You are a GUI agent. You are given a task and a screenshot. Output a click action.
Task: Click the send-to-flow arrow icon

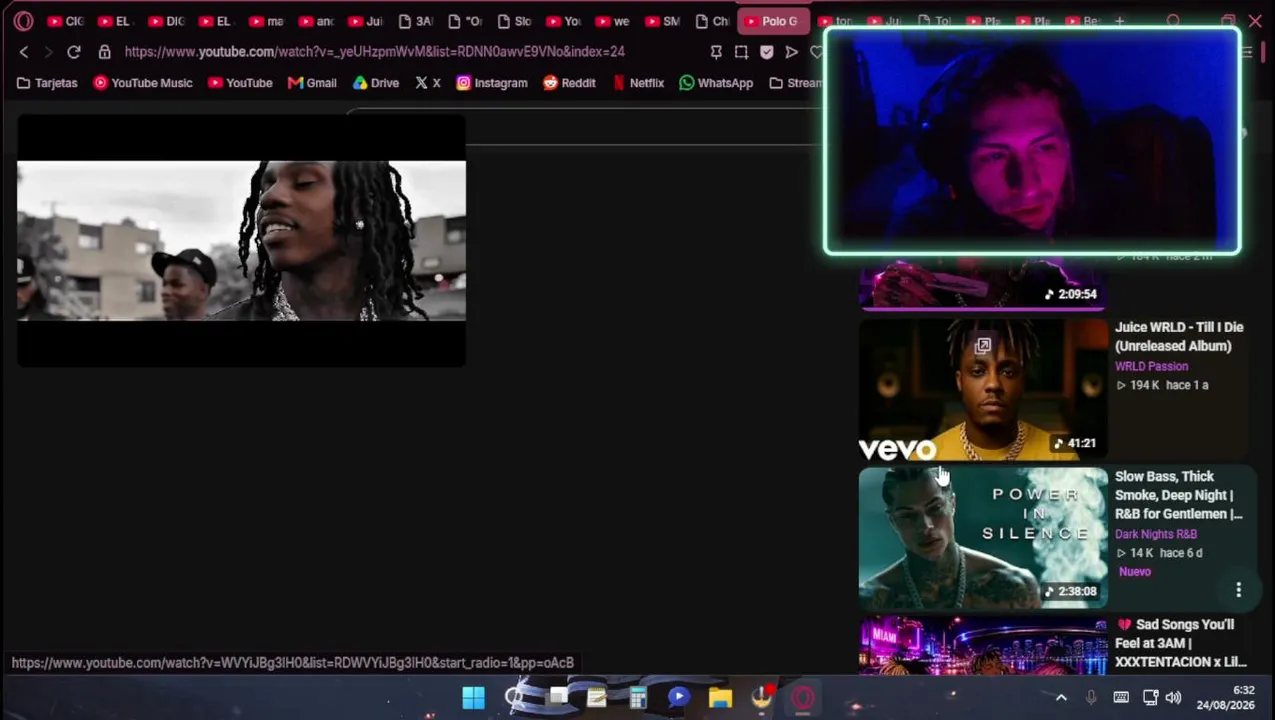[792, 52]
